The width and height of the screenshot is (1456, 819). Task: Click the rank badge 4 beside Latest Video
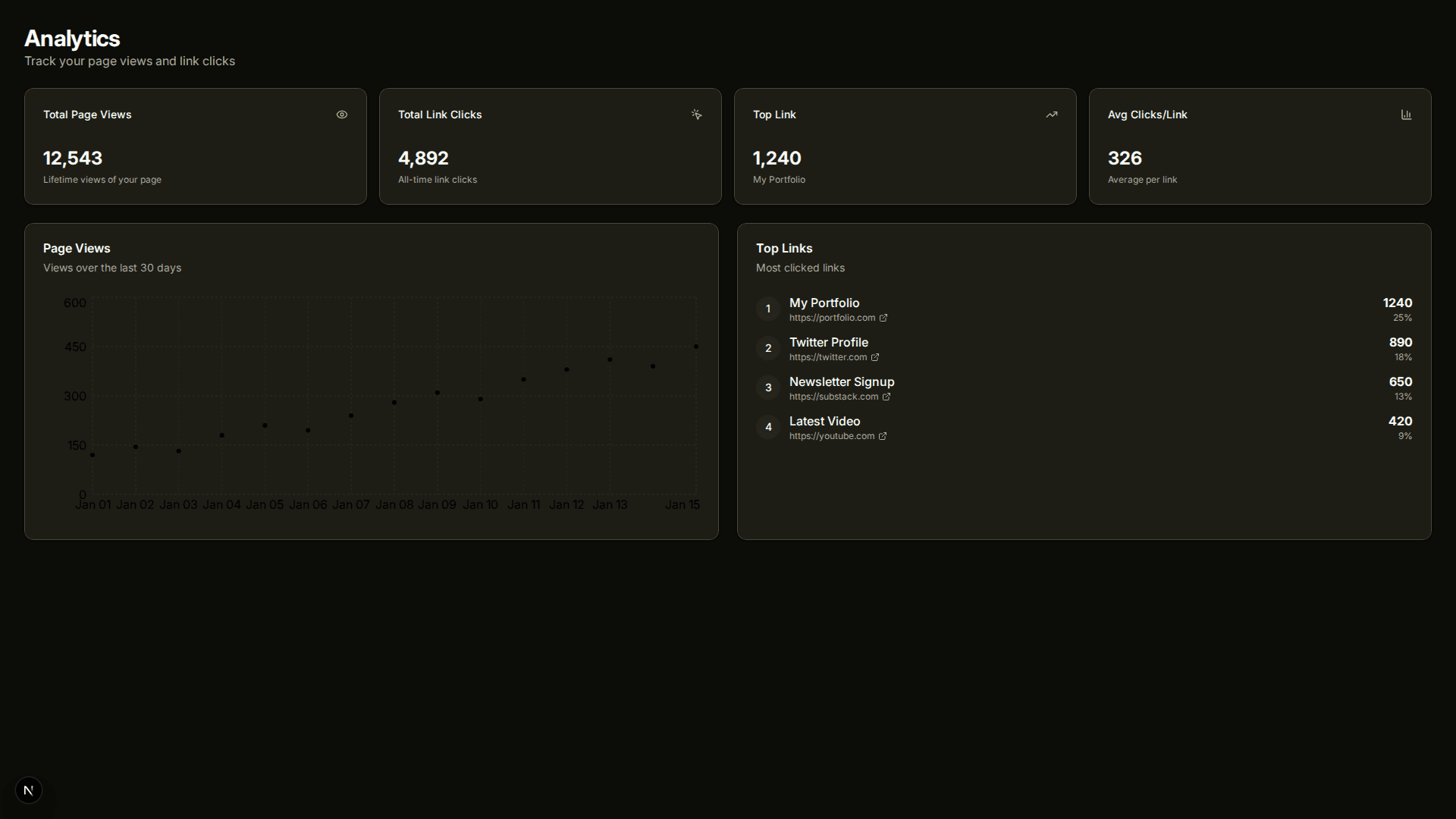click(x=768, y=427)
